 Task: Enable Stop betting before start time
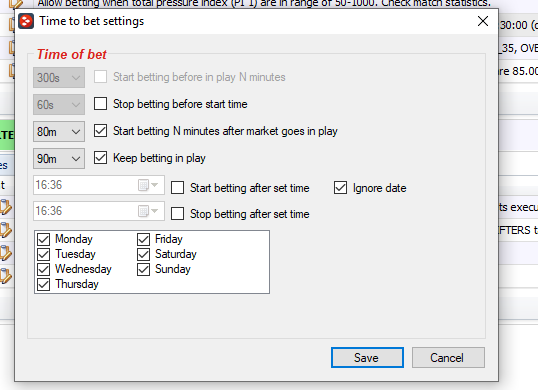click(101, 104)
